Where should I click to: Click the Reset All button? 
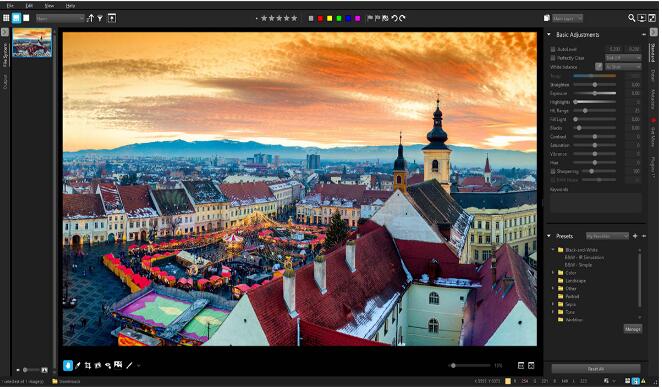click(596, 370)
